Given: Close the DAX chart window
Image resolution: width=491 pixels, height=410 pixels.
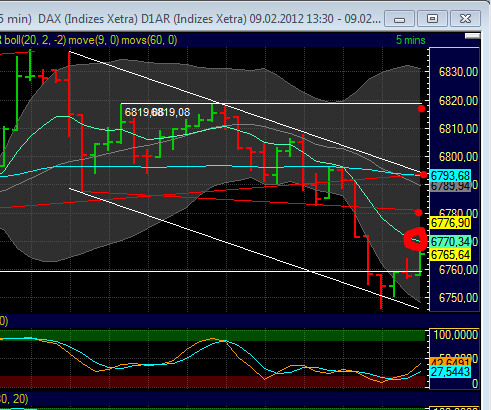Looking at the screenshot, I should (465, 19).
